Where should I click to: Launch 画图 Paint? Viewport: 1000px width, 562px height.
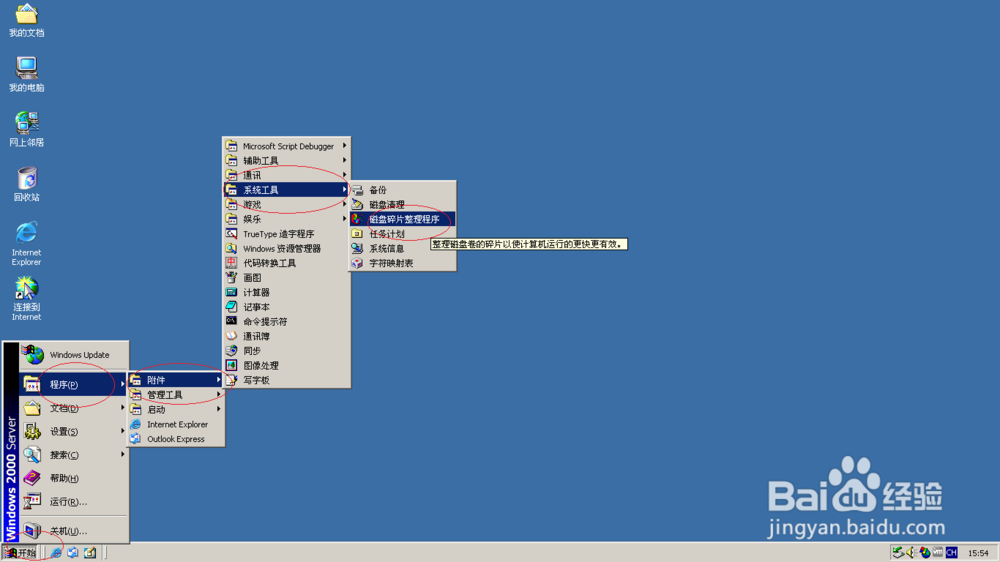point(286,277)
